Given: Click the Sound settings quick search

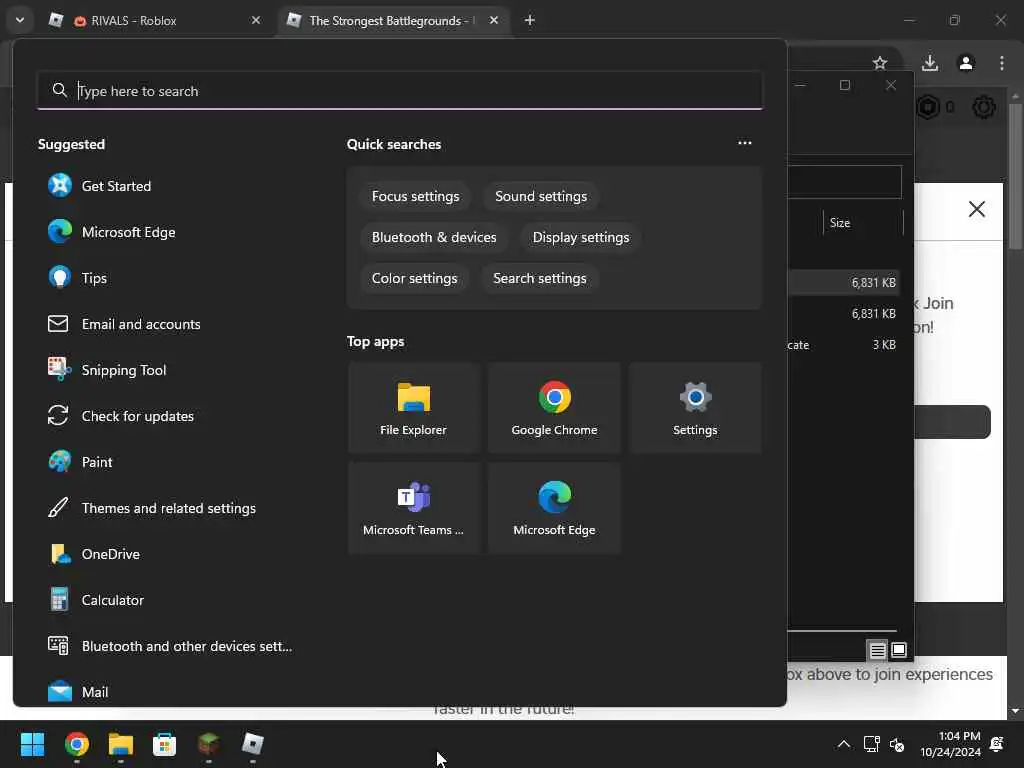Looking at the screenshot, I should pos(541,197).
